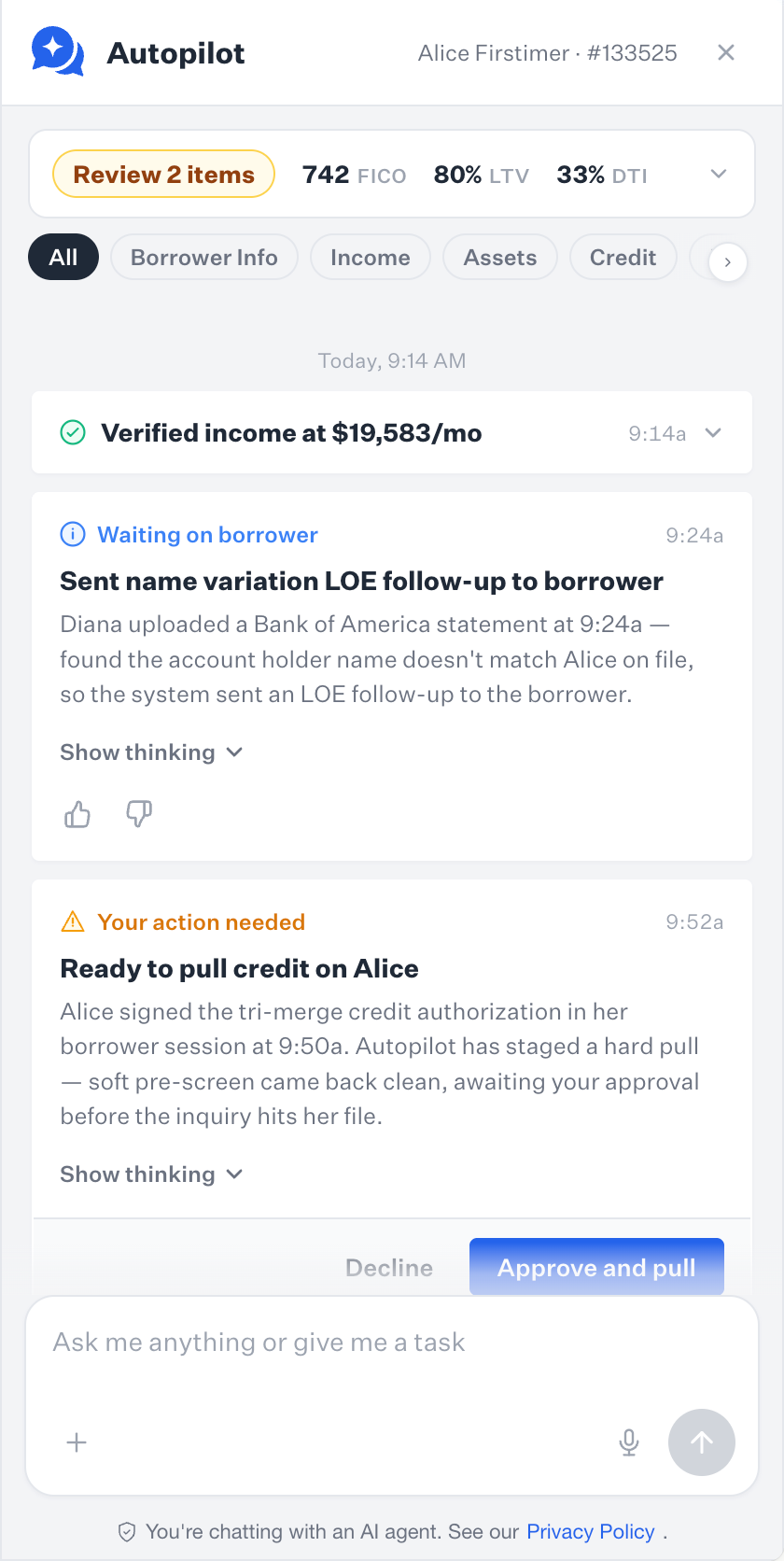Image resolution: width=784 pixels, height=1561 pixels.
Task: Close the Autopilot panel
Action: [726, 52]
